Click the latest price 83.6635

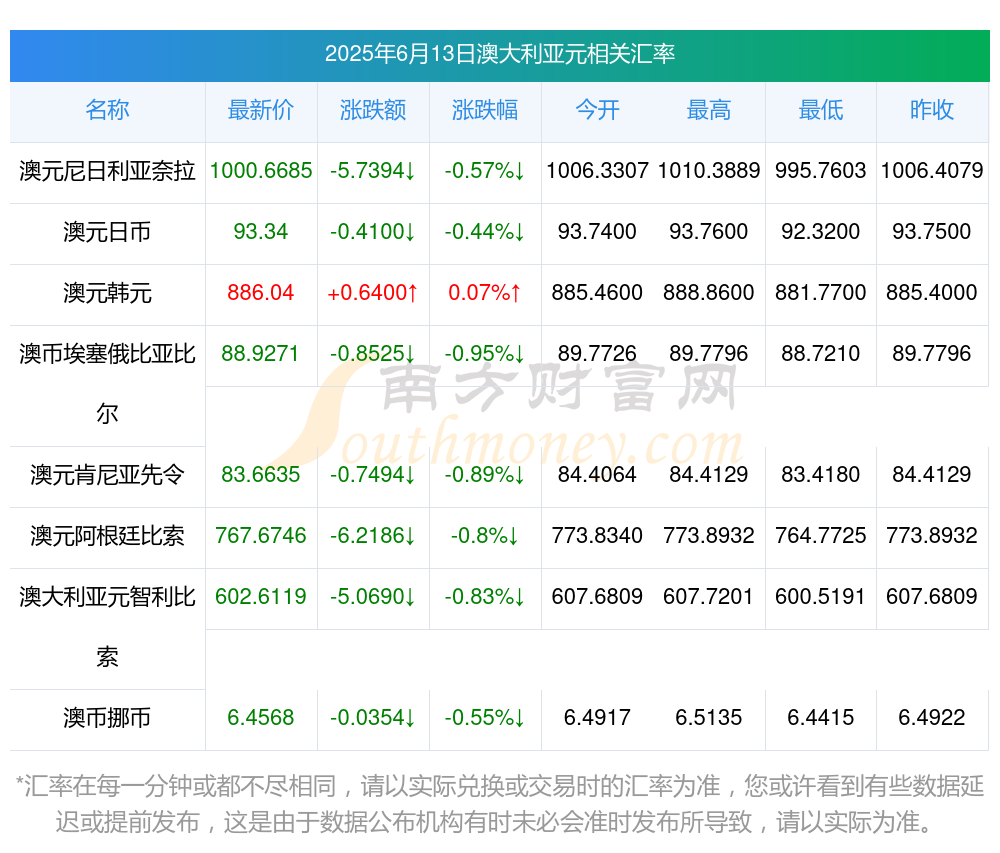[x=261, y=474]
